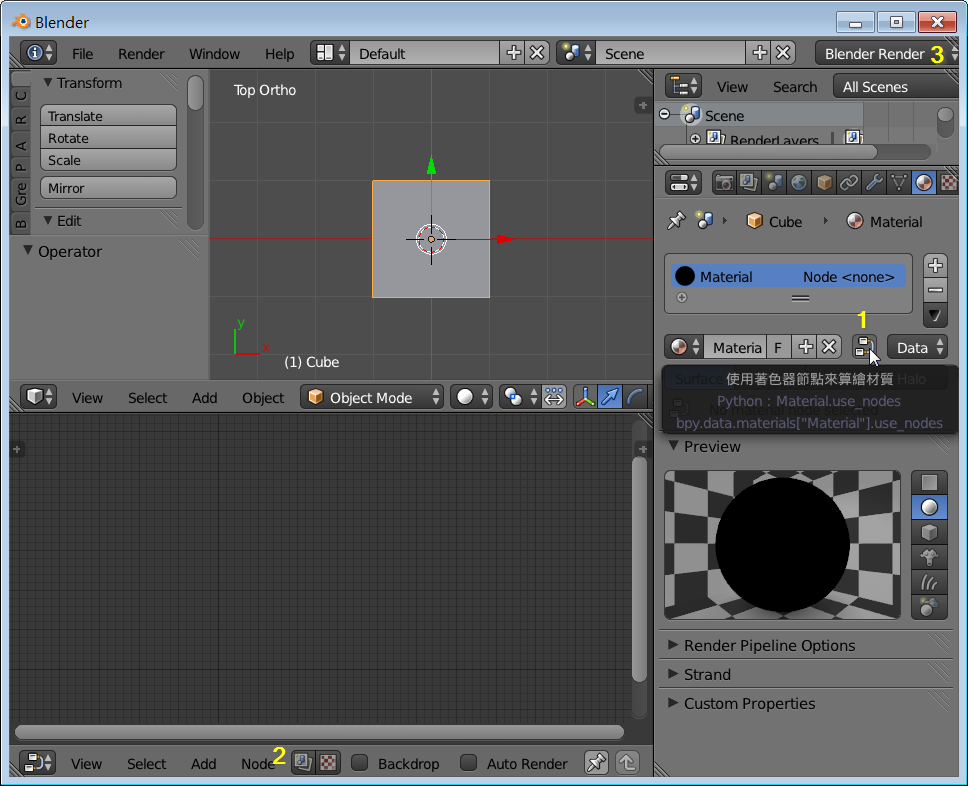
Task: Click the Use Nodes material button
Action: point(864,347)
